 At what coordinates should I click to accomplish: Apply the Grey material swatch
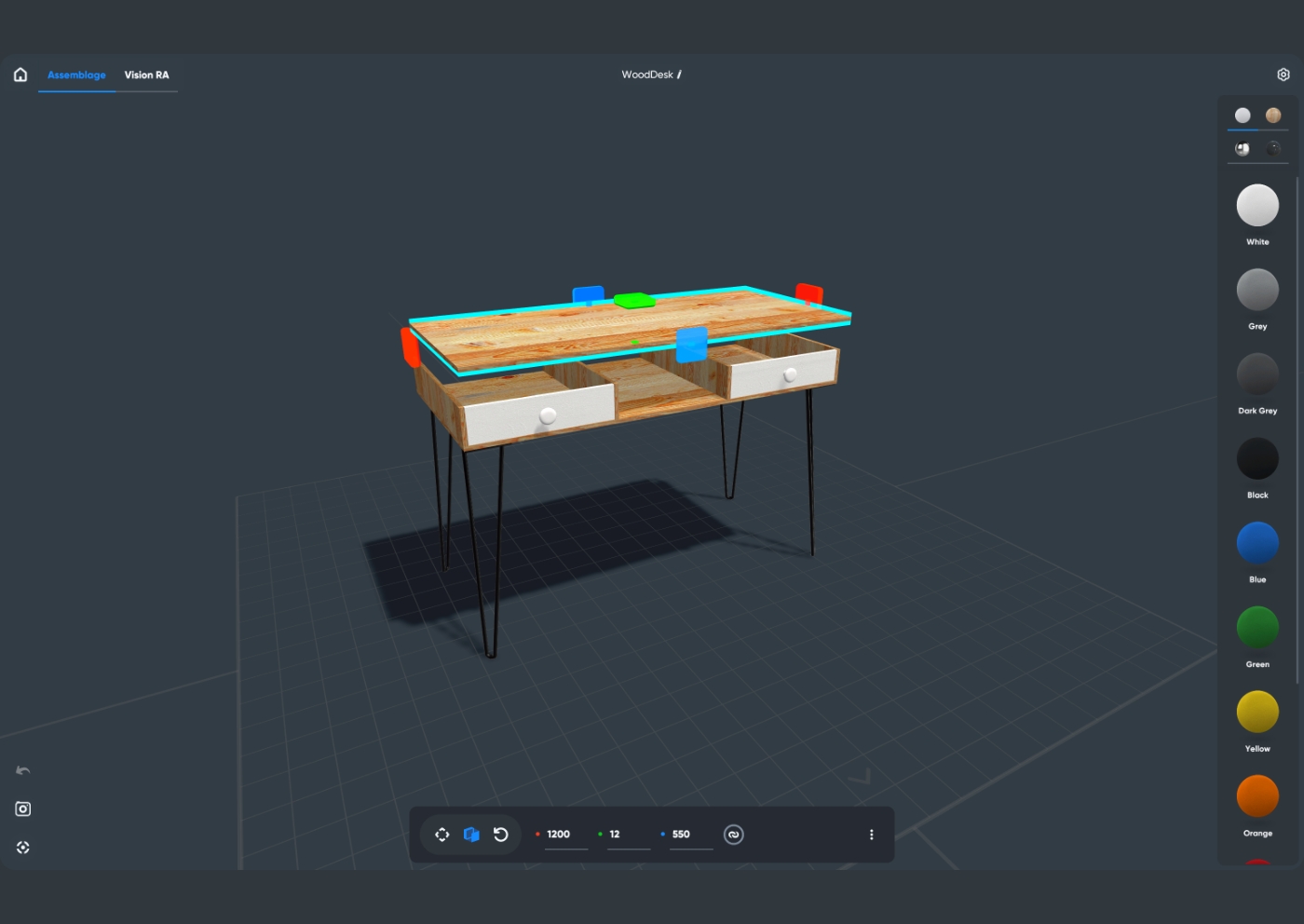click(1257, 290)
